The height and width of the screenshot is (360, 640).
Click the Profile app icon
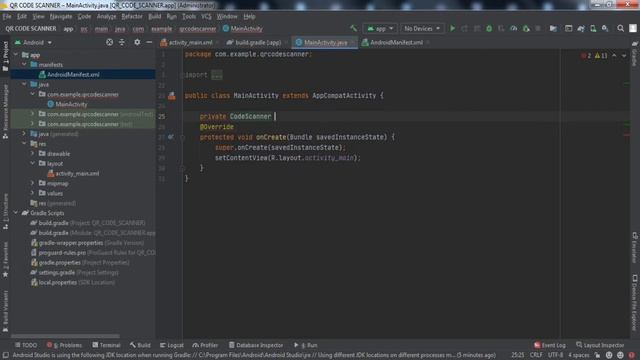coord(513,29)
